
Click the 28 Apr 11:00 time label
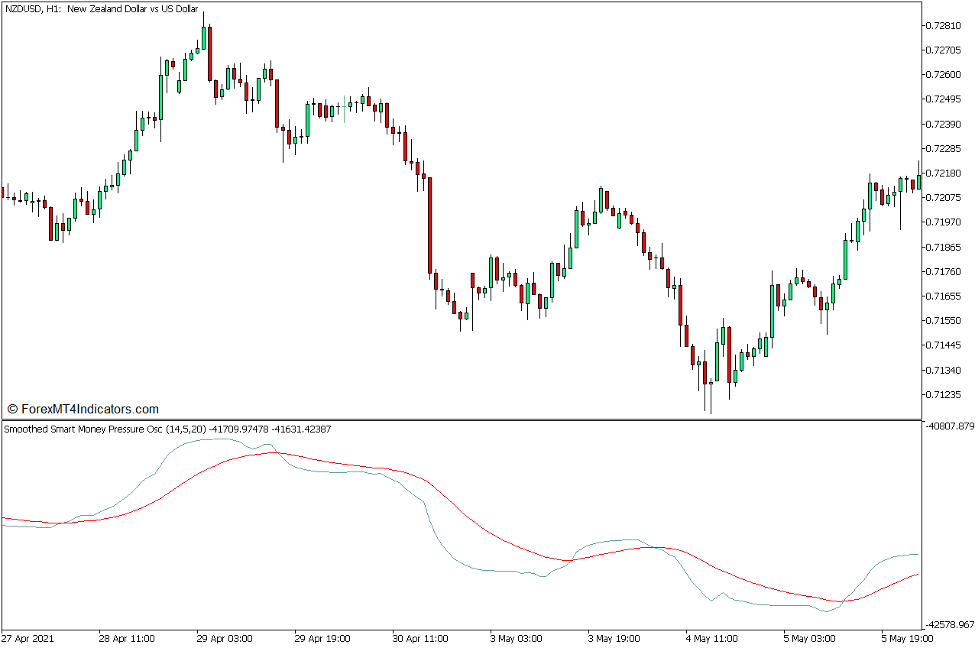pyautogui.click(x=128, y=638)
